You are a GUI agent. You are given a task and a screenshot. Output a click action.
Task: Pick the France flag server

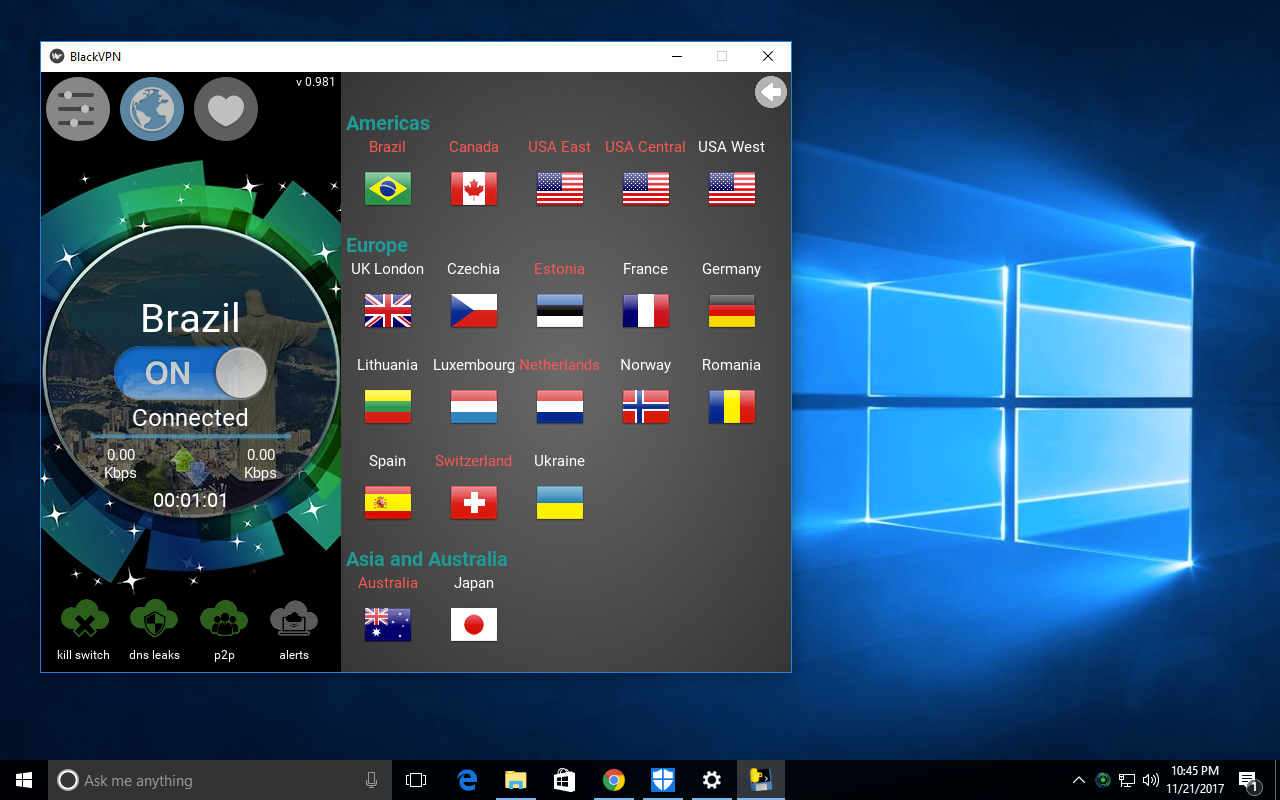click(x=646, y=310)
